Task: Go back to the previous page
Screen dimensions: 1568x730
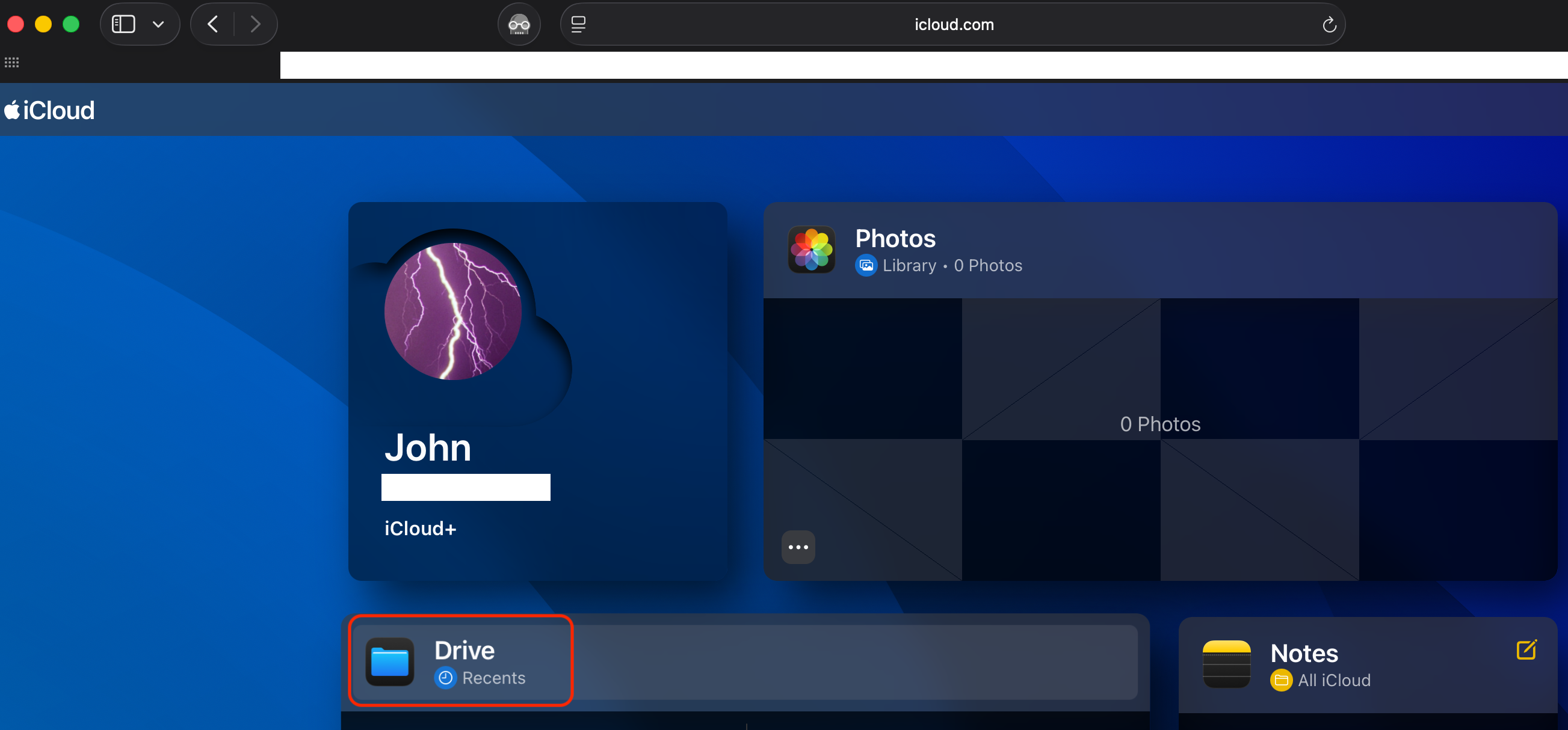Action: (212, 25)
